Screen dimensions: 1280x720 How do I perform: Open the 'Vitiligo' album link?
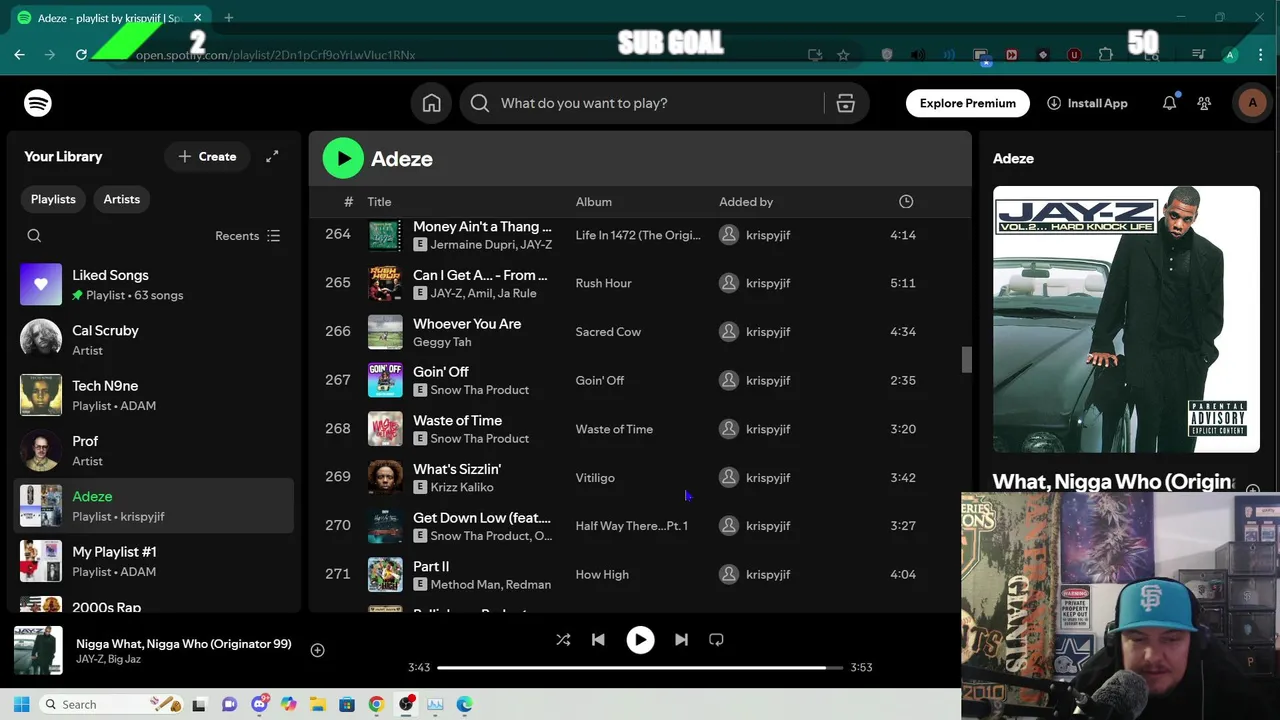(595, 478)
